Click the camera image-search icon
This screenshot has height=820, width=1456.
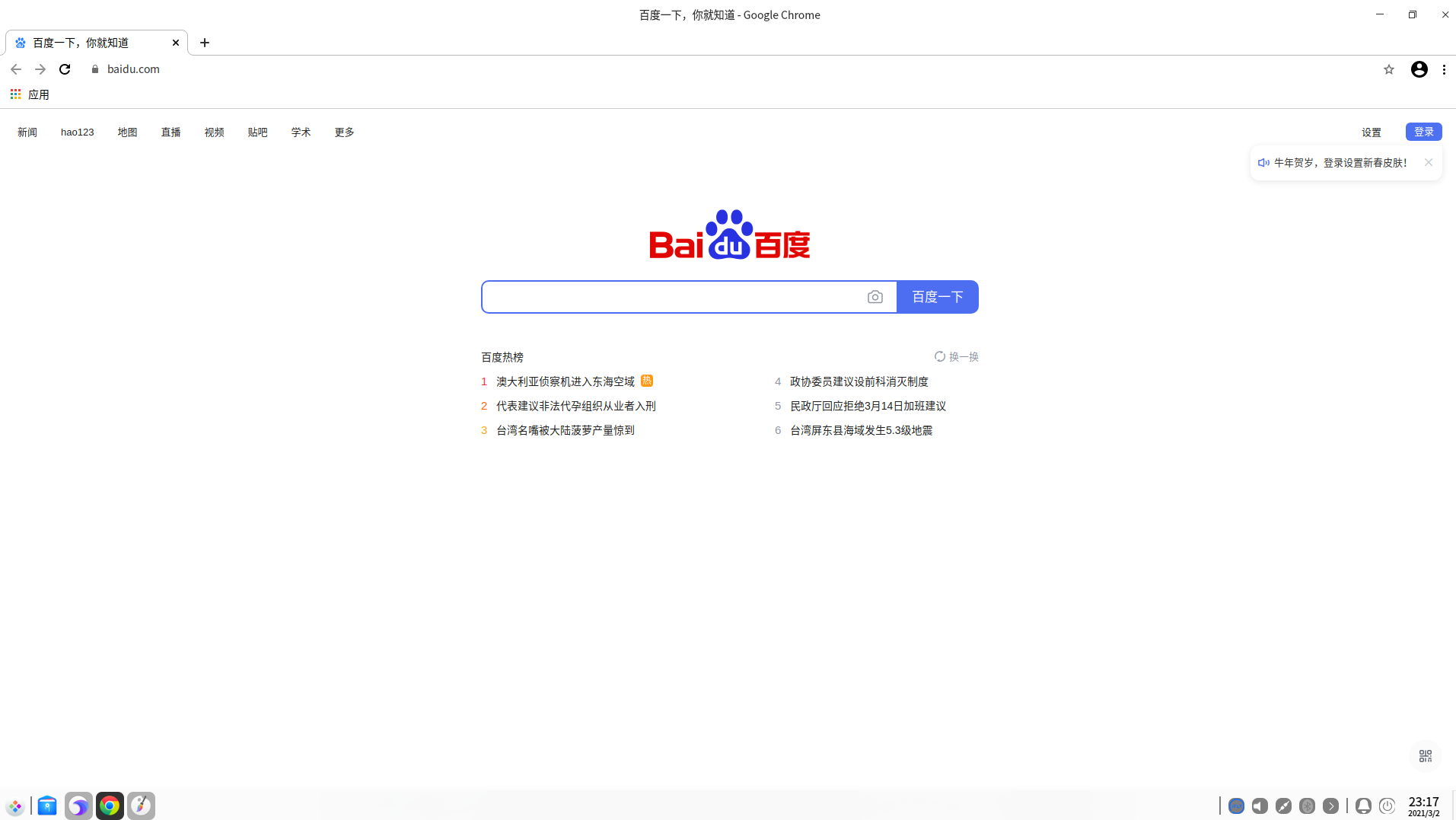coord(875,297)
